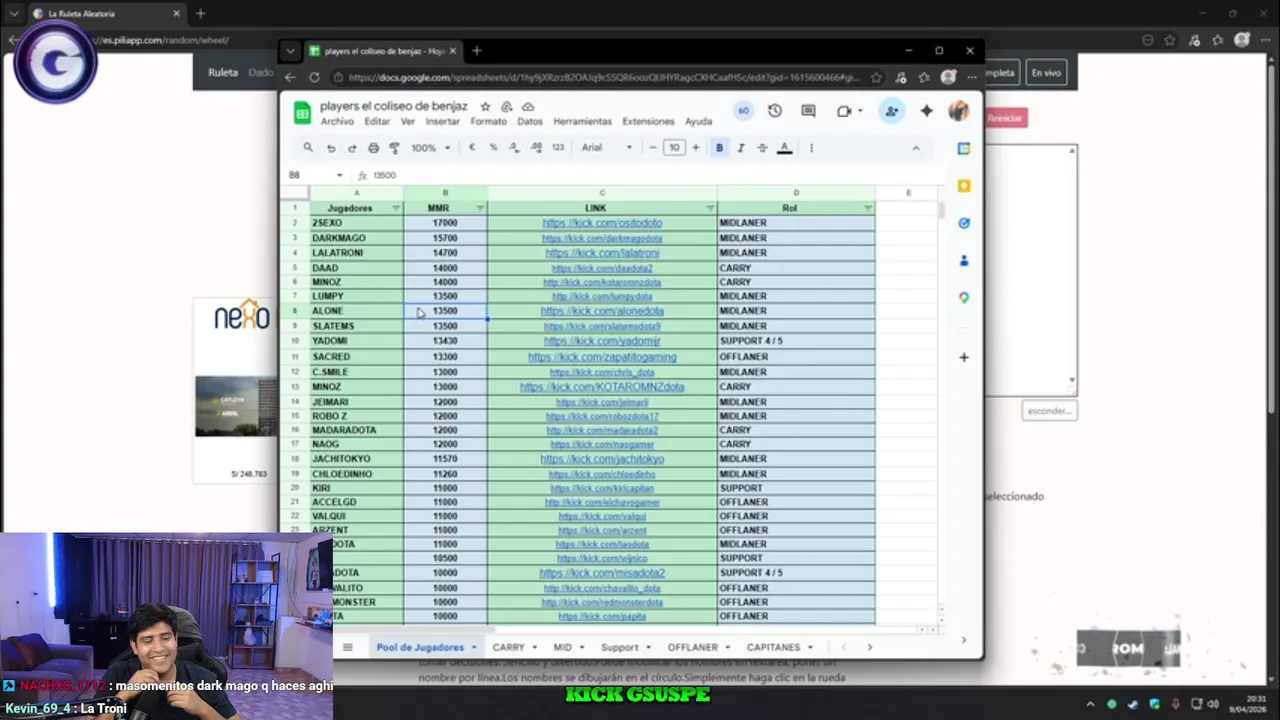Open the Formato menu

click(x=489, y=122)
